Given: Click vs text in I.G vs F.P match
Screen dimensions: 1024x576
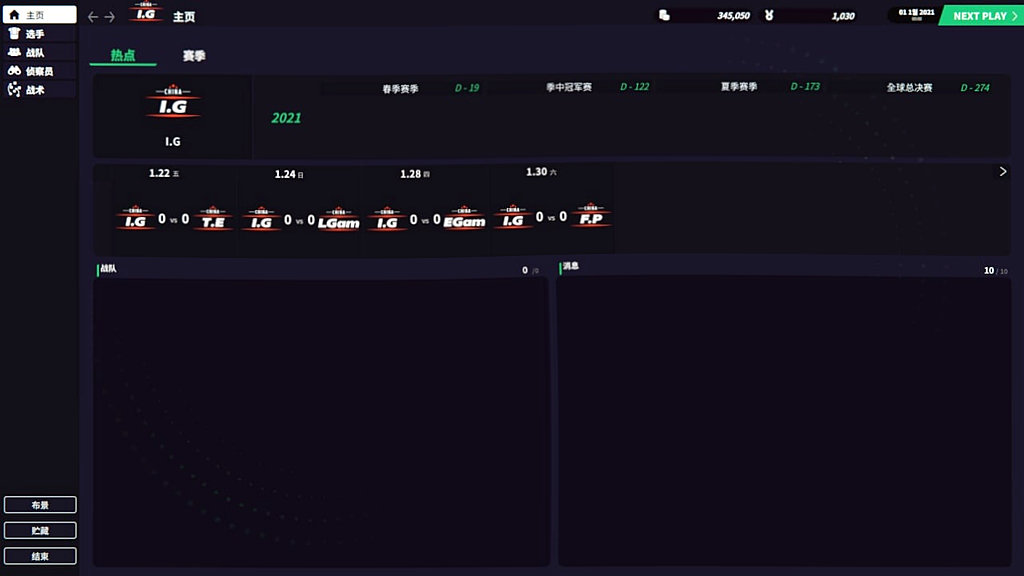Looking at the screenshot, I should (551, 218).
